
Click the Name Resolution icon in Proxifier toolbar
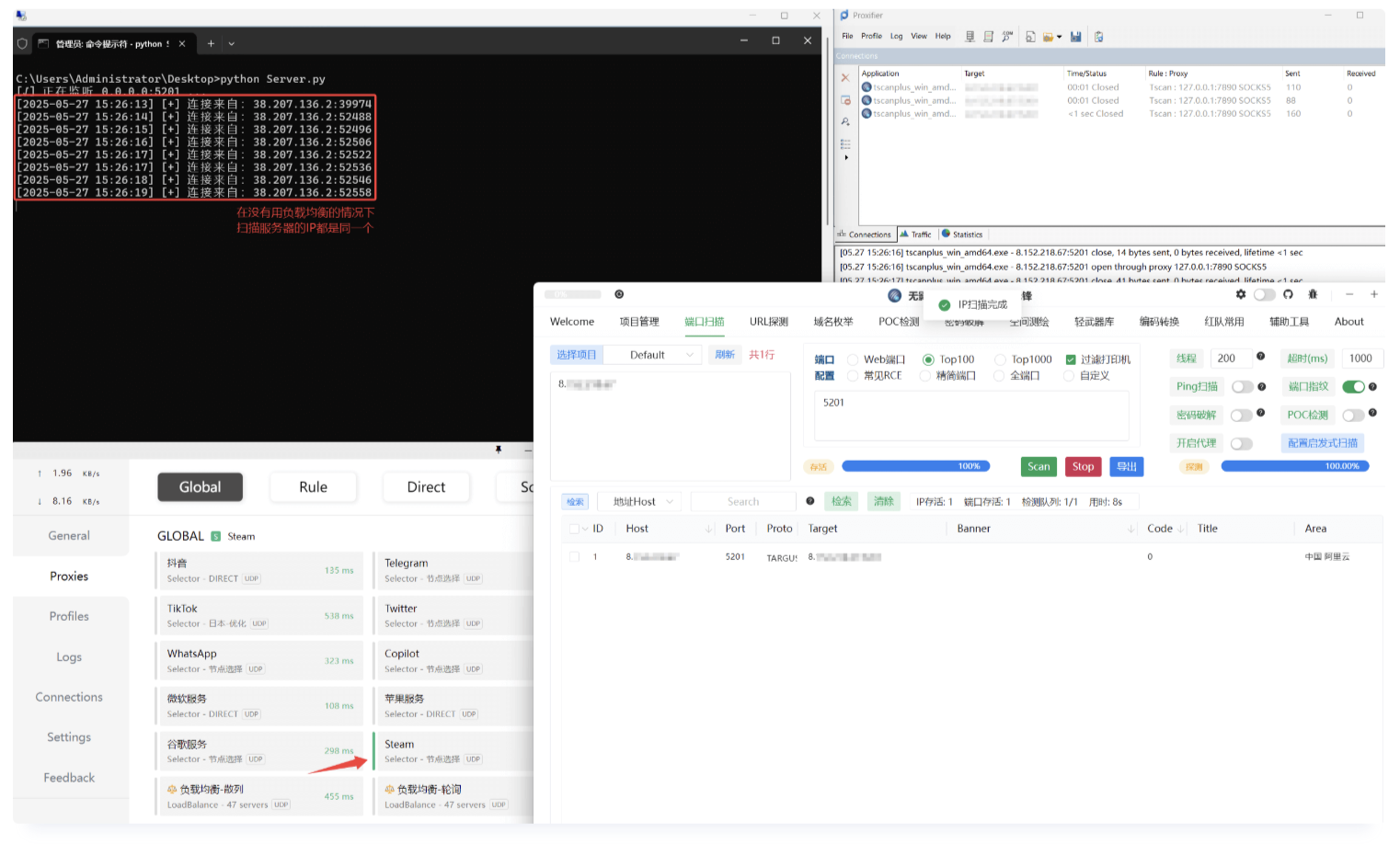pos(1007,37)
